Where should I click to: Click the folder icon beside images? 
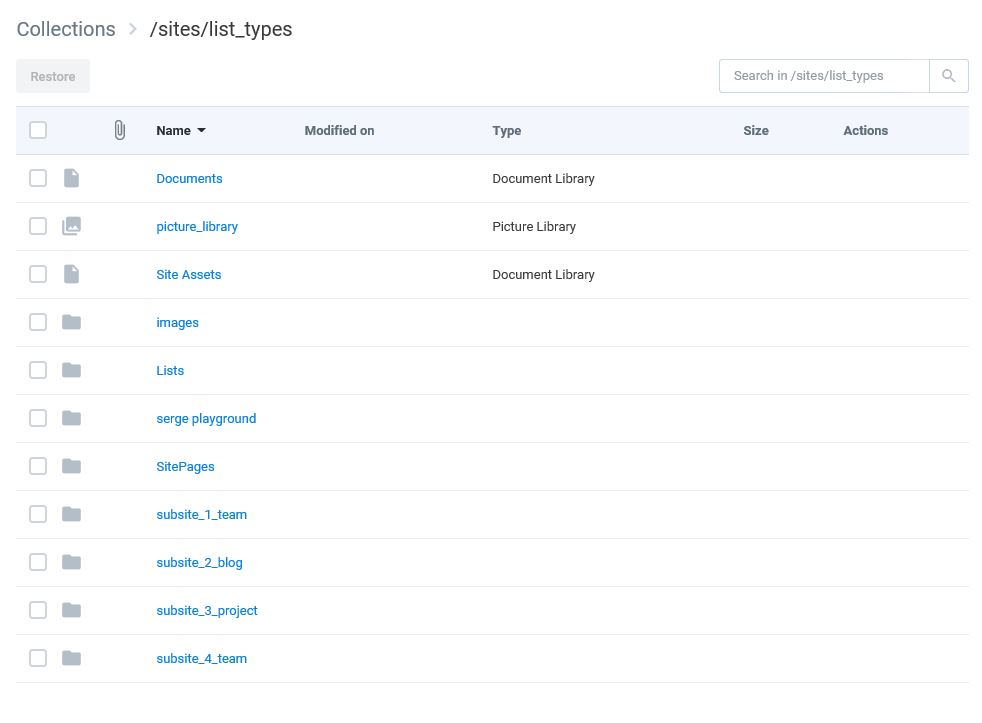71,322
